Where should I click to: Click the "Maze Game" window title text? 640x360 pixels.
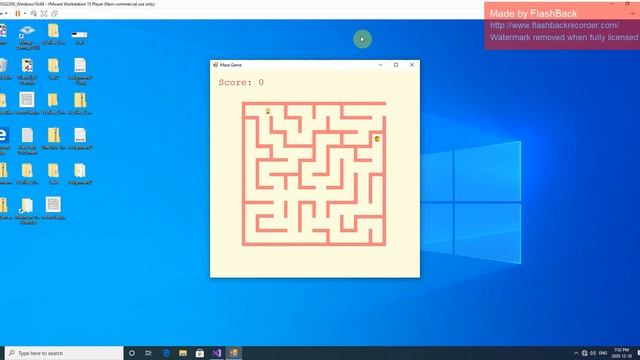(231, 65)
